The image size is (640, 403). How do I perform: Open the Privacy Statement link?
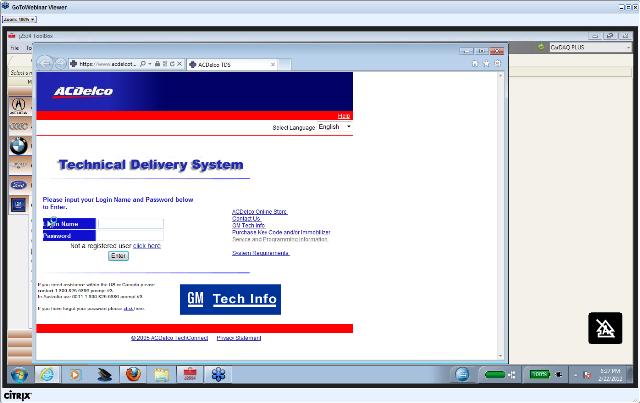click(239, 338)
